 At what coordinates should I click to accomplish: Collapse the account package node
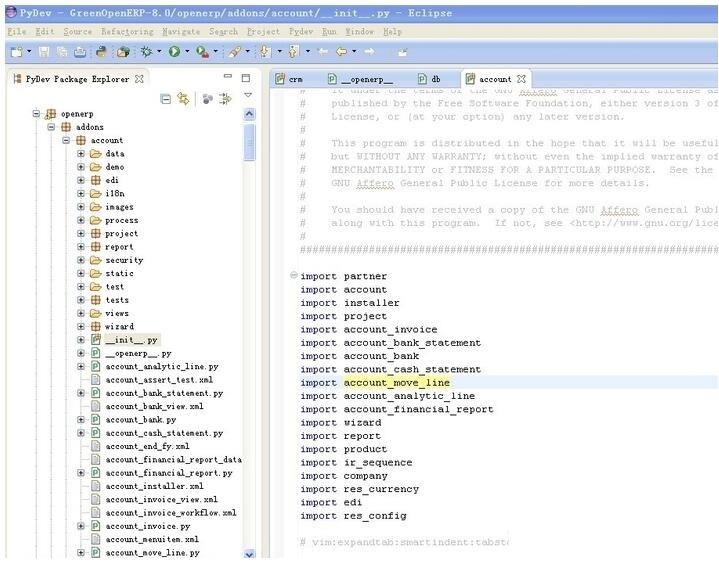coord(66,140)
